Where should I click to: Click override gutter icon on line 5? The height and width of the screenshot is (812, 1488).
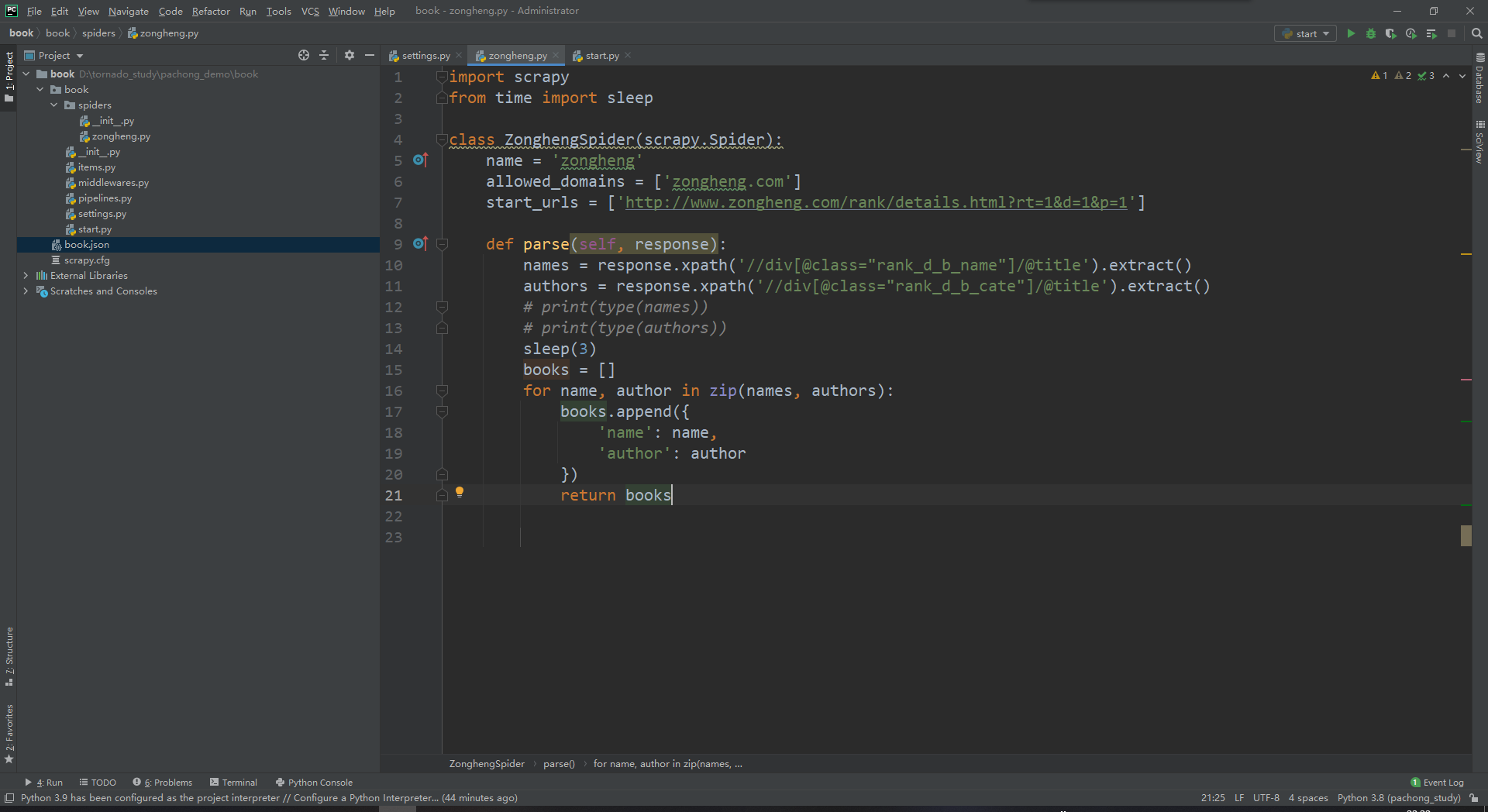coord(421,160)
